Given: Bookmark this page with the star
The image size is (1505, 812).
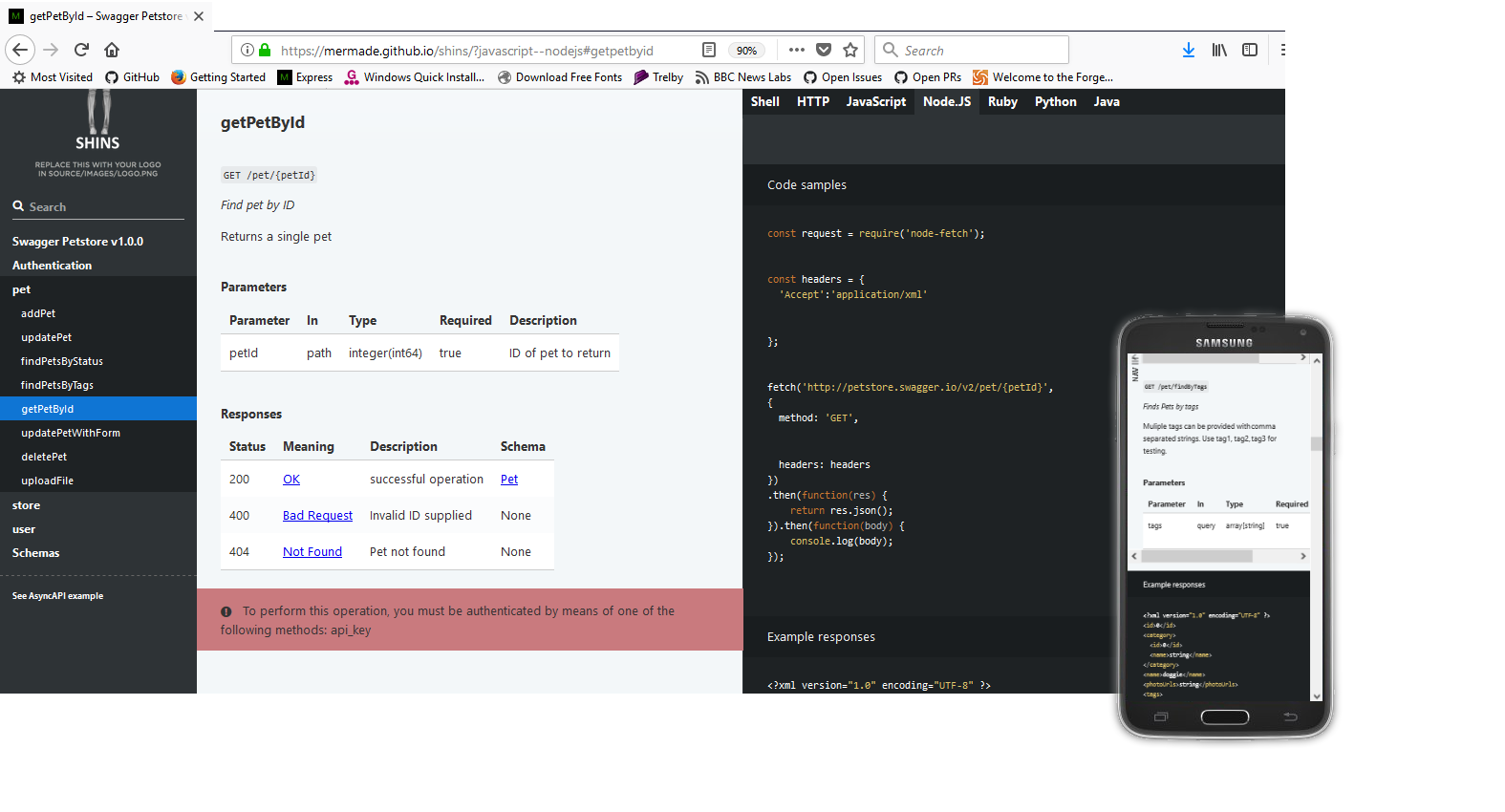Looking at the screenshot, I should pos(850,50).
